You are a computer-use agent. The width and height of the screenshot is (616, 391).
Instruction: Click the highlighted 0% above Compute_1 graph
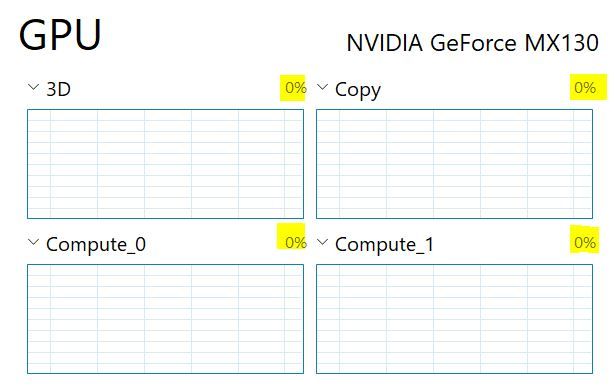[585, 243]
